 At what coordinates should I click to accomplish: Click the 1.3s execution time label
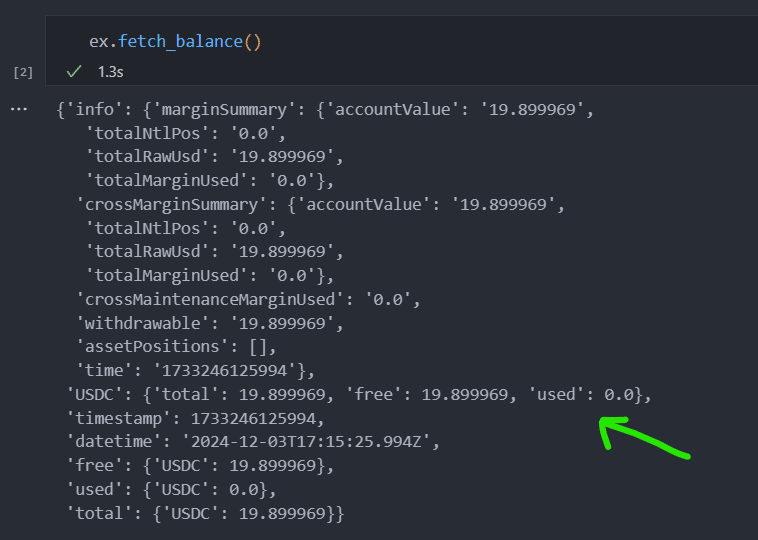coord(110,72)
